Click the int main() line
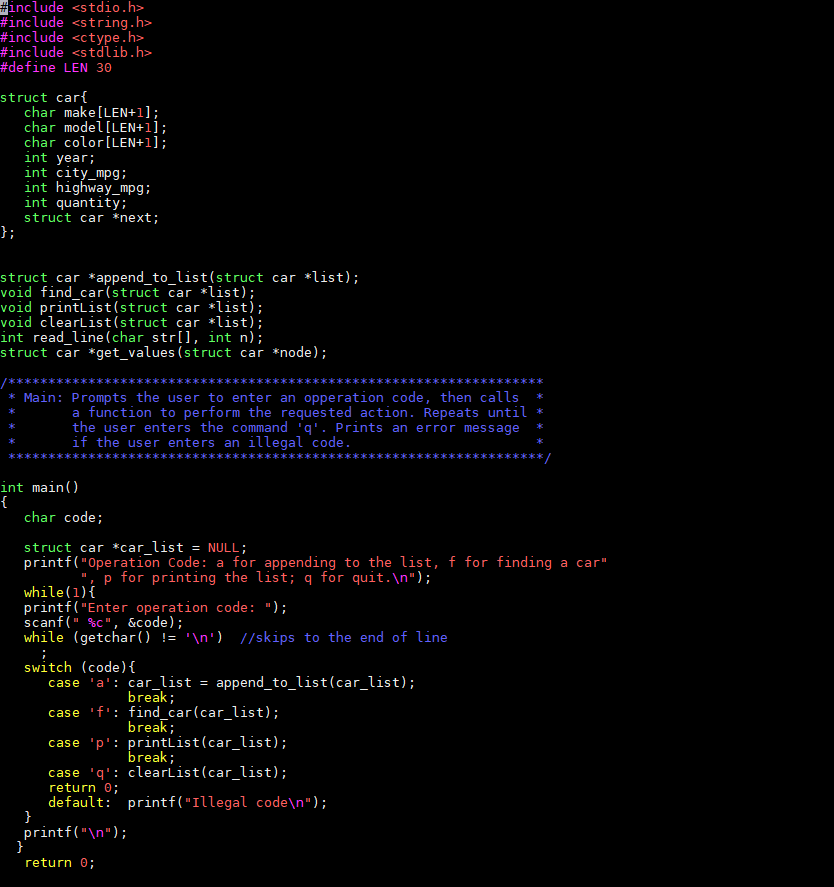 (x=35, y=487)
